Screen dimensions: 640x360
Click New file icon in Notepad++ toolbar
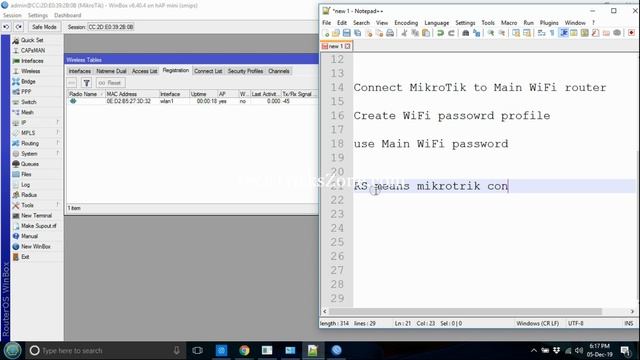(x=326, y=33)
